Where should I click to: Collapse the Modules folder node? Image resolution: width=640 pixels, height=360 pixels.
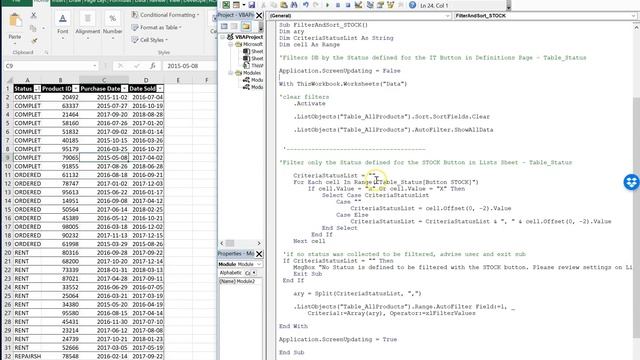[x=231, y=73]
